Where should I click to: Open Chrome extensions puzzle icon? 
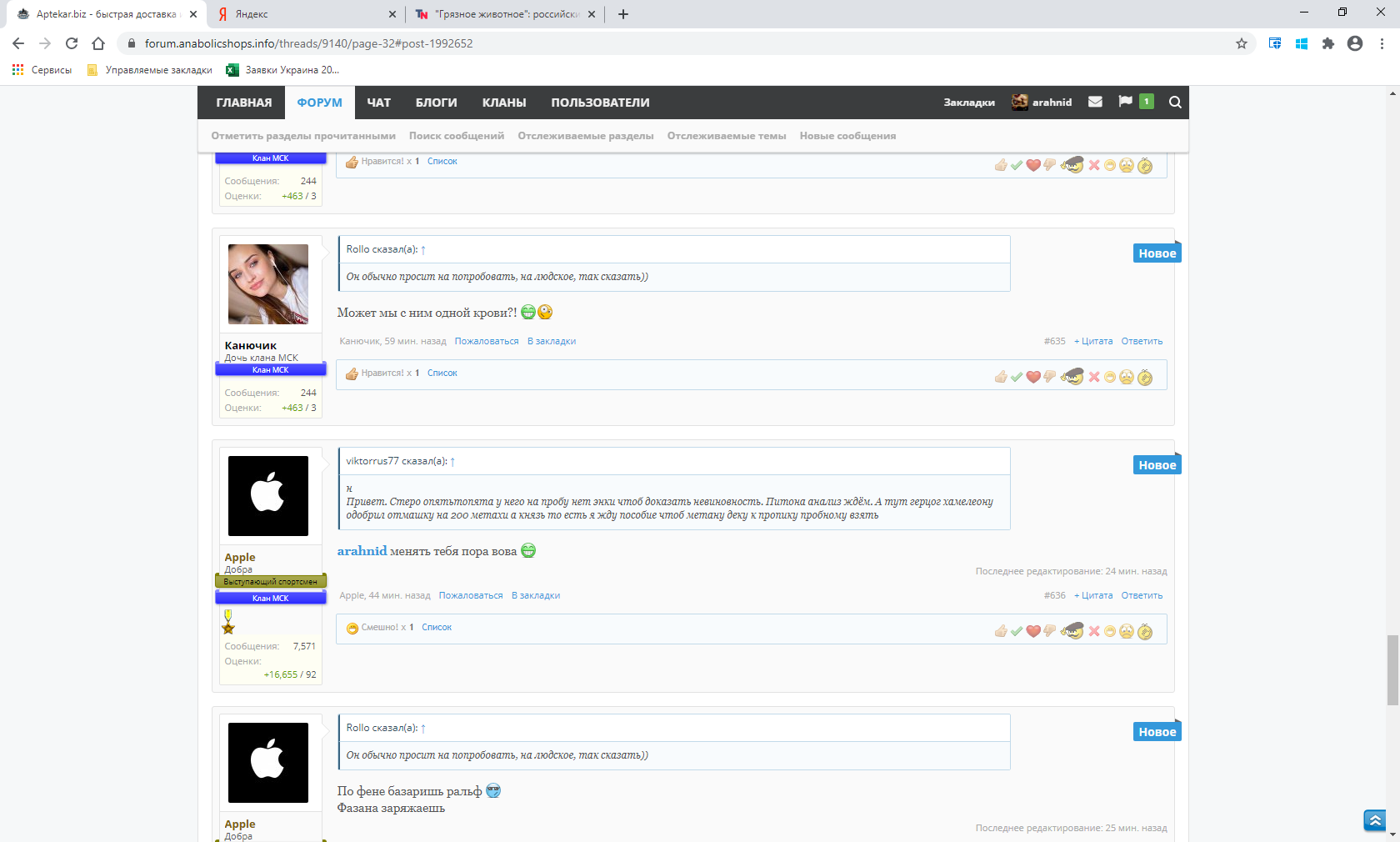point(1328,43)
